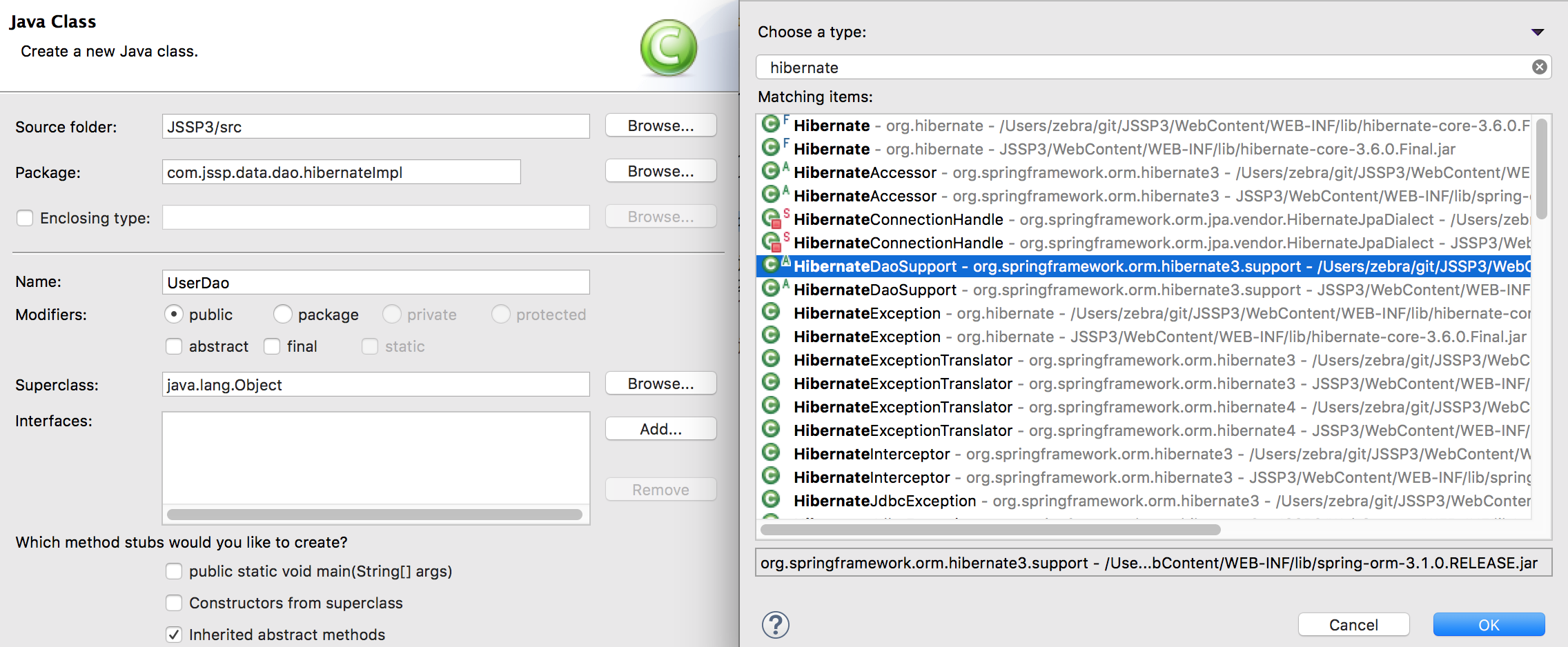Enable public static void main stub checkbox

click(x=174, y=571)
